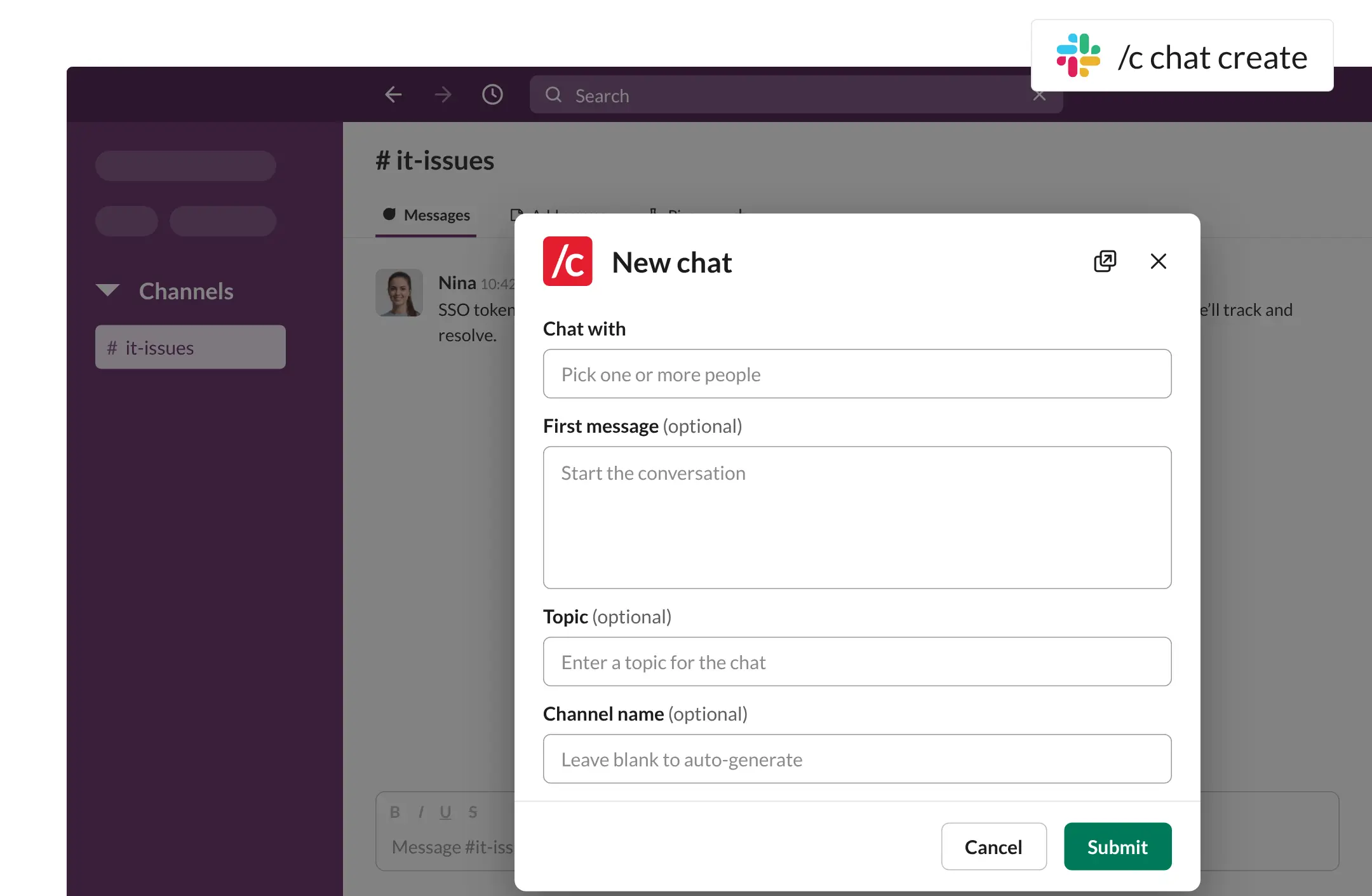Focus the Topic input field
The width and height of the screenshot is (1372, 896).
[857, 662]
